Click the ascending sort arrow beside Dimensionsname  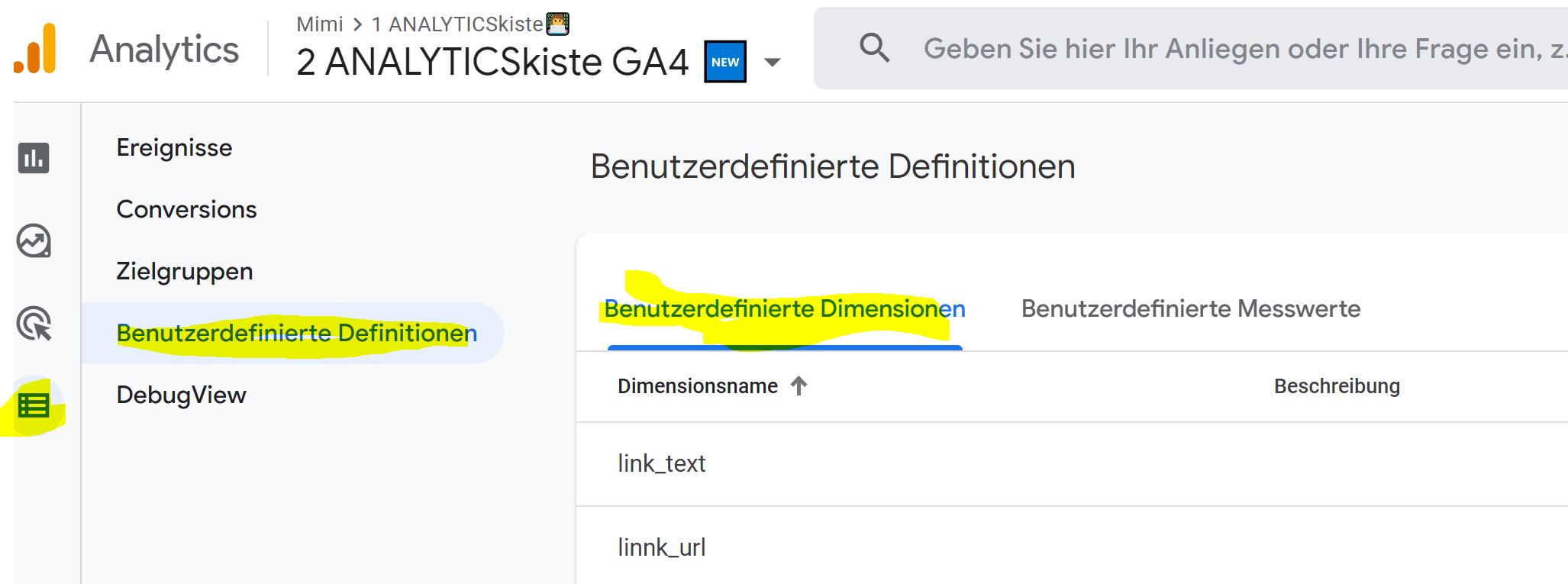tap(799, 386)
